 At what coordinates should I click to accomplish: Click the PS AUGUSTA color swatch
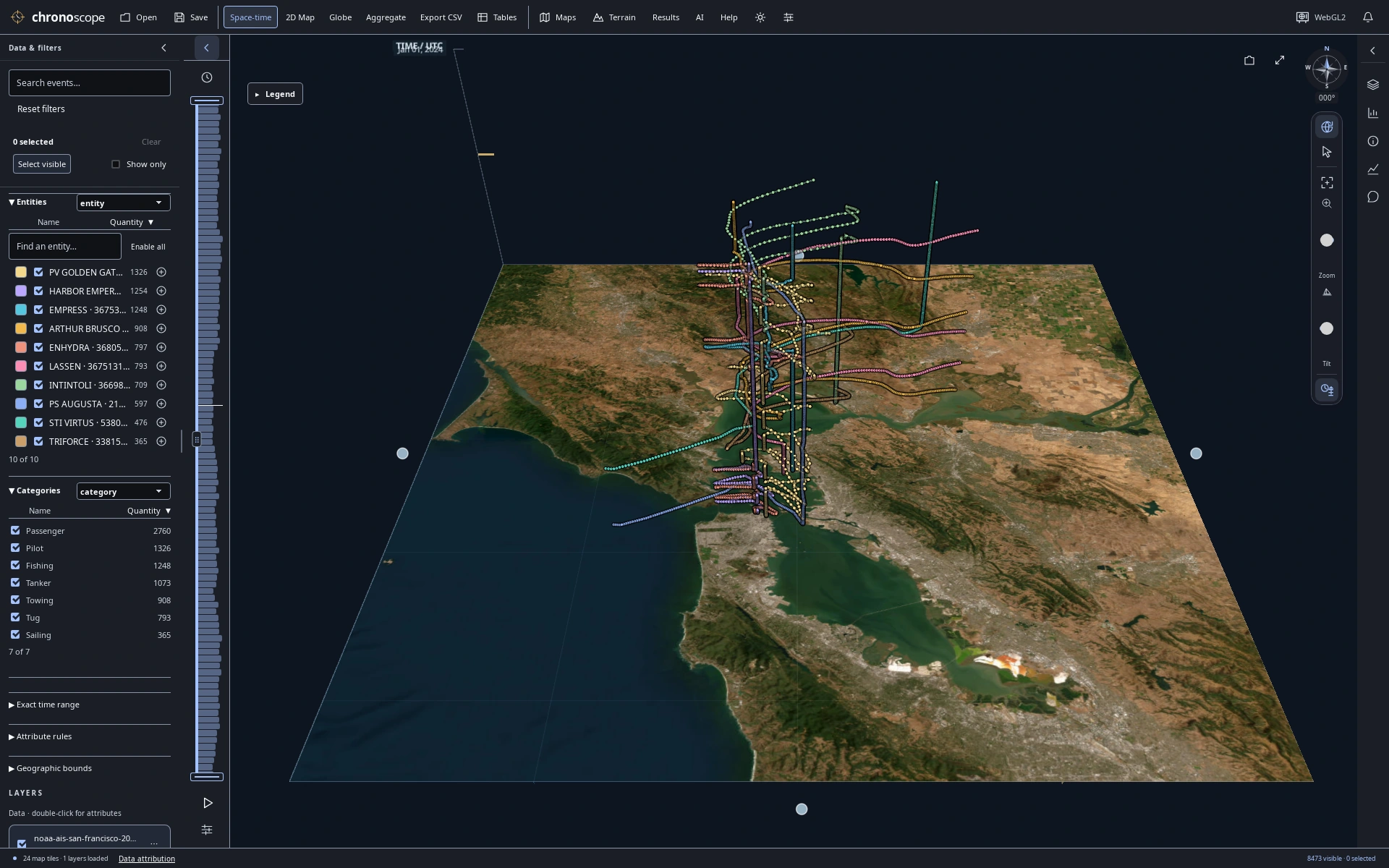[x=21, y=404]
